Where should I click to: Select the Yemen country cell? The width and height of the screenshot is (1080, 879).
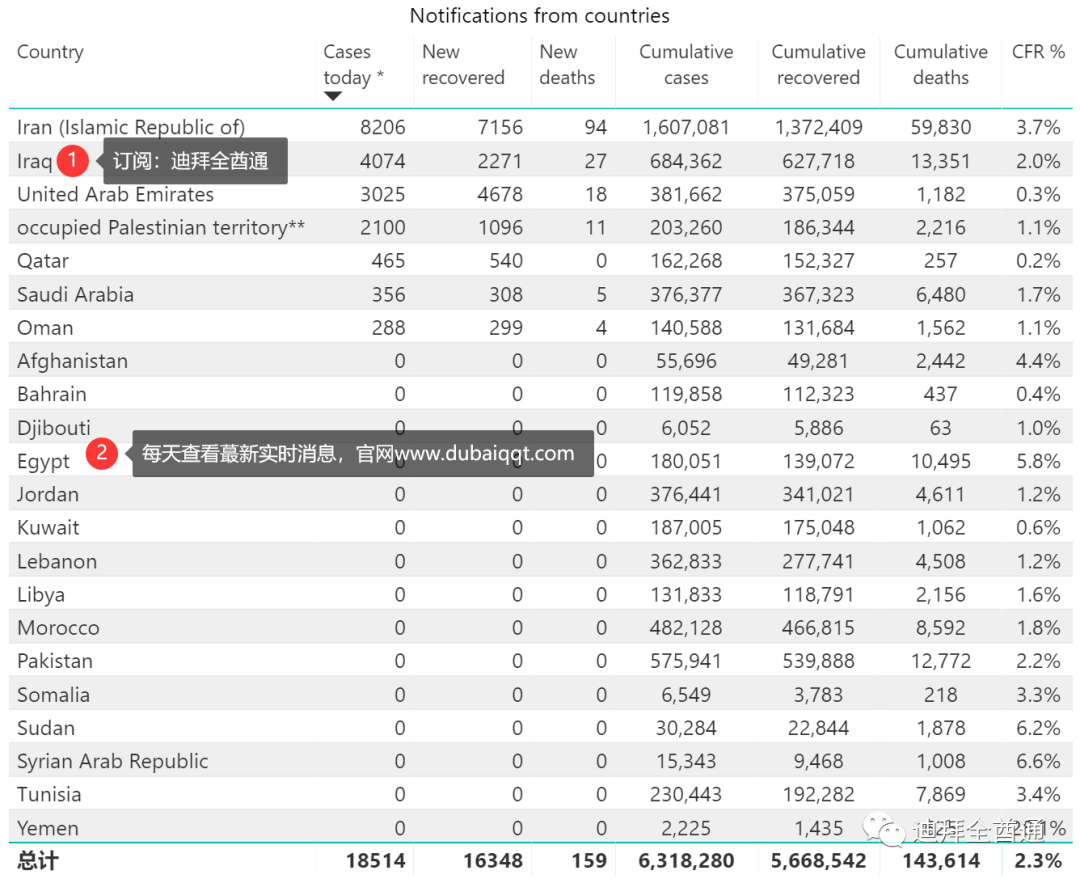[x=48, y=828]
